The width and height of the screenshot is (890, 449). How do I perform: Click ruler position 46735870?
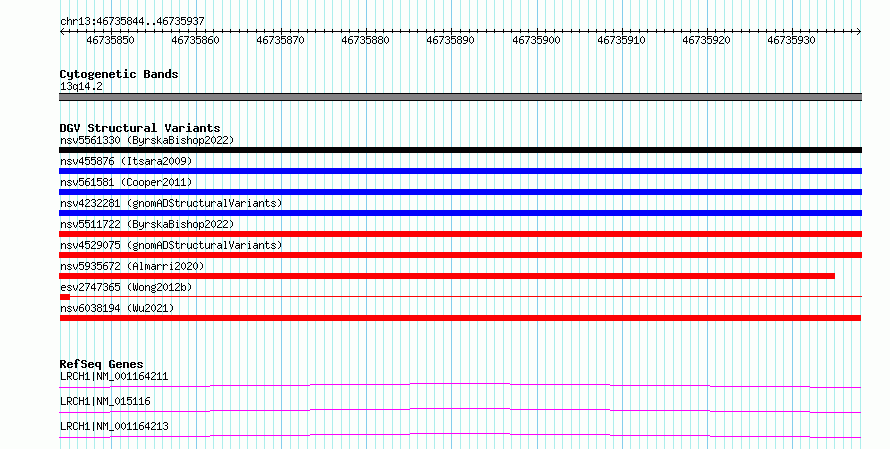280,40
